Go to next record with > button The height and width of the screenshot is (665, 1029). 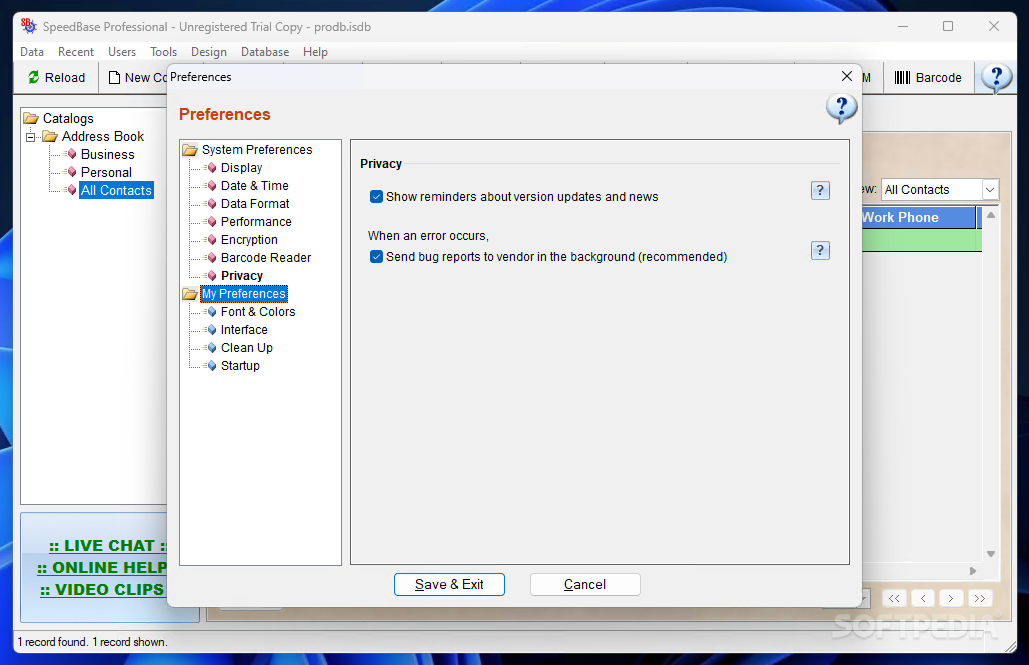pos(951,598)
